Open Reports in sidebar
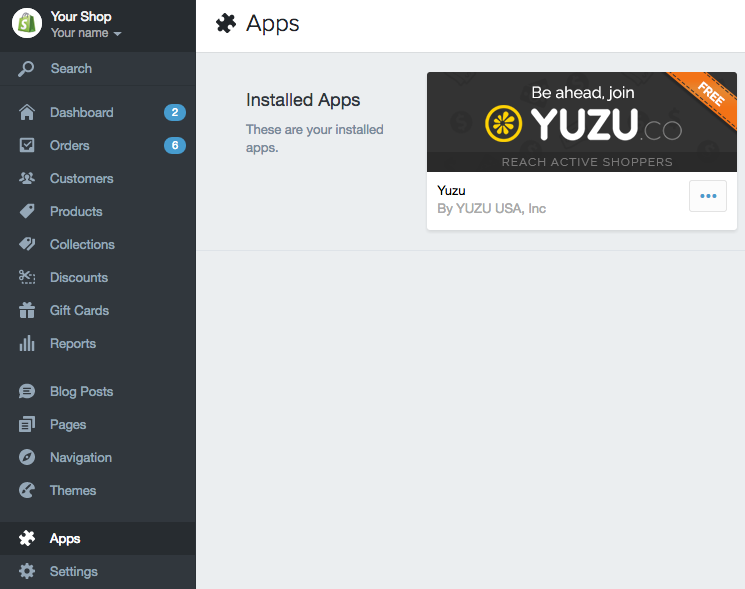 coord(73,344)
